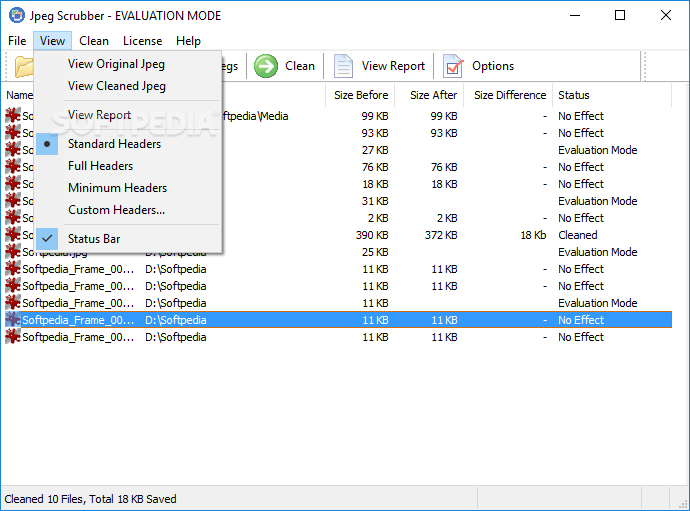Click the ftpedia\Media path cell
Screen dimensions: 690x511
coord(256,116)
